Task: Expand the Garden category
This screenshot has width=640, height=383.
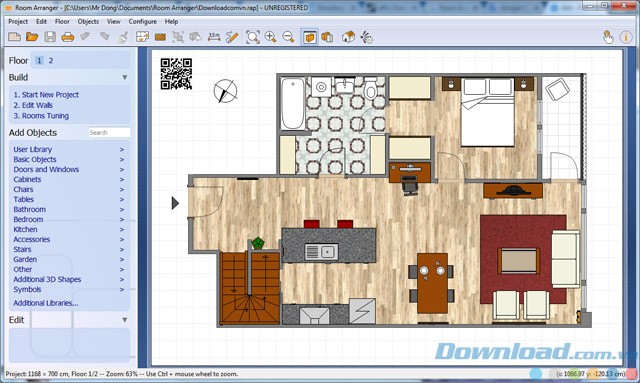Action: pos(69,259)
